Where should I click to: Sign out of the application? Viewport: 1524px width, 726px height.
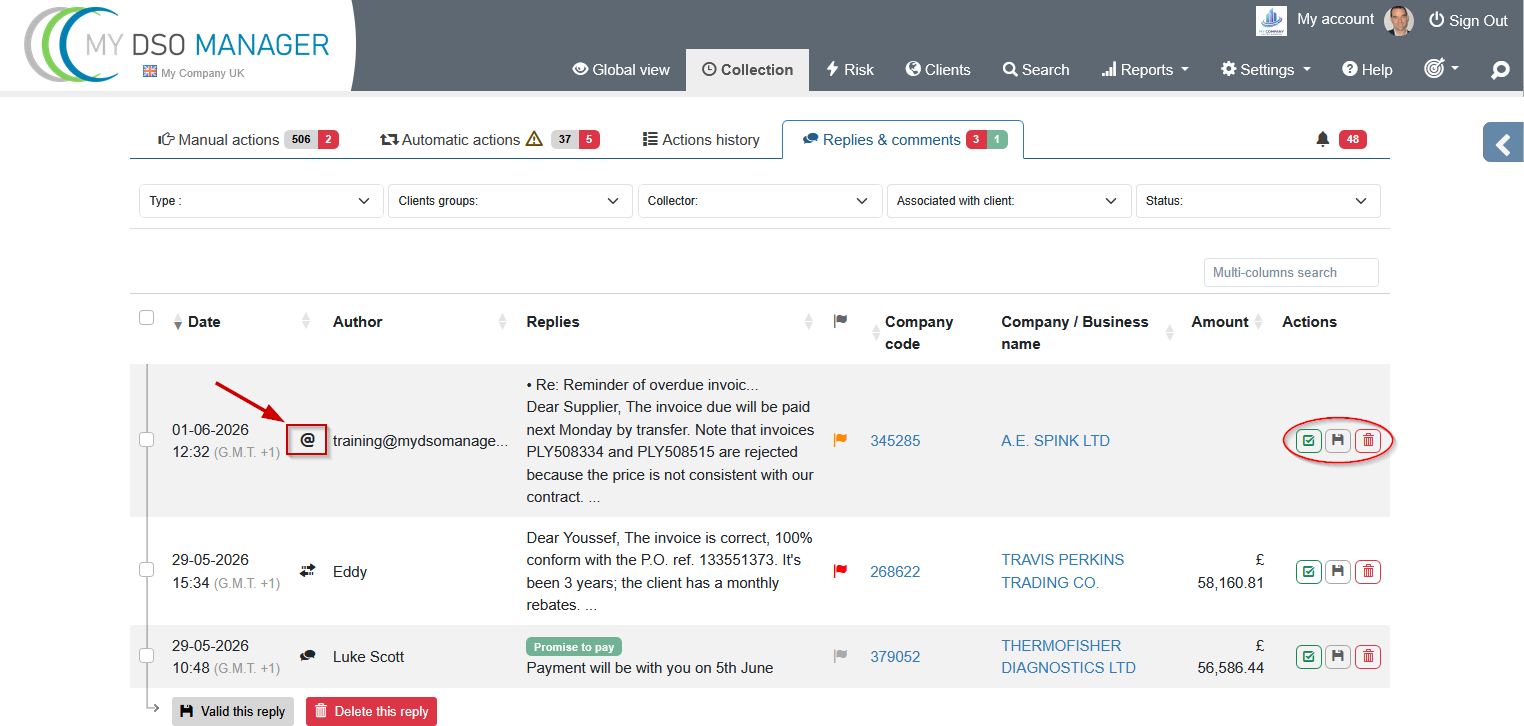click(x=1468, y=20)
